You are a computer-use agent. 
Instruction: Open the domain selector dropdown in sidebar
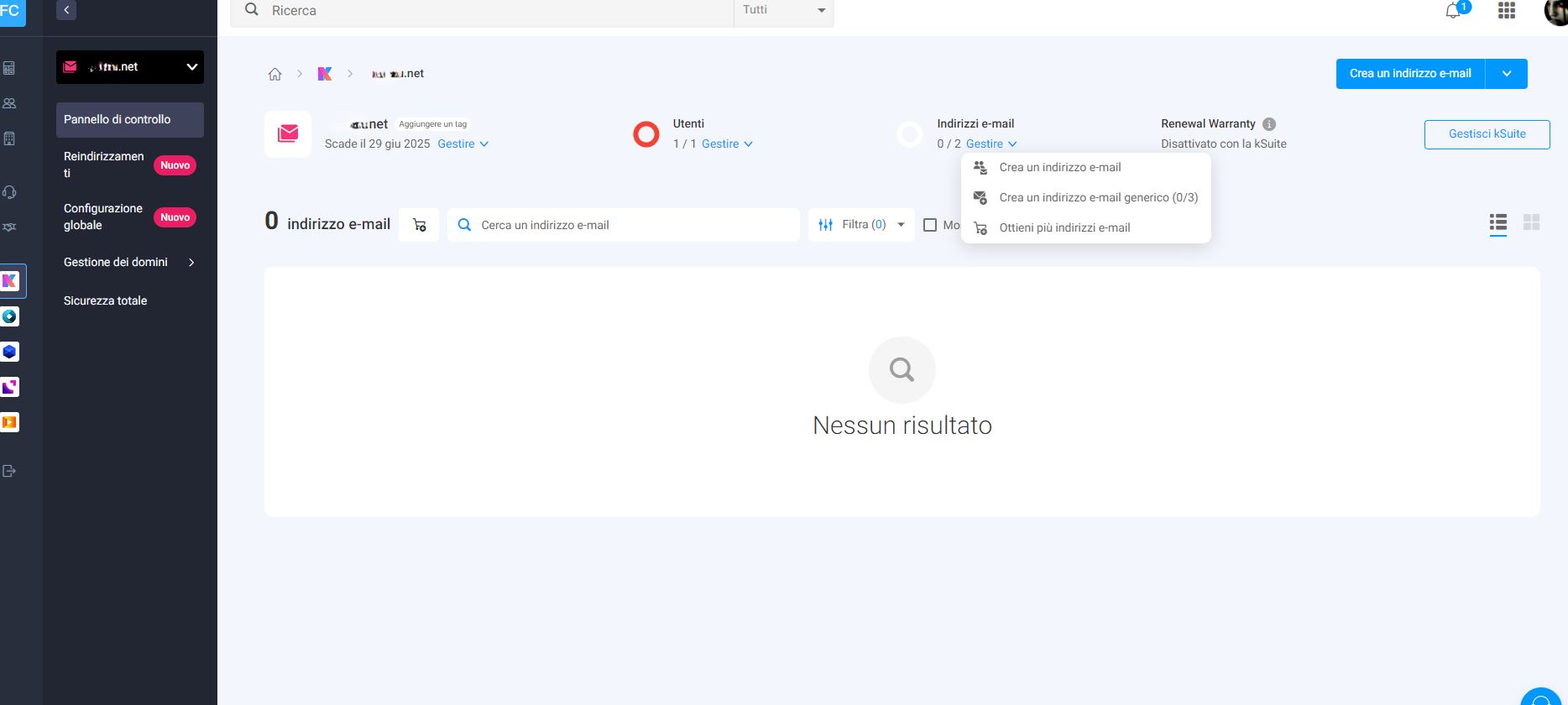[130, 67]
